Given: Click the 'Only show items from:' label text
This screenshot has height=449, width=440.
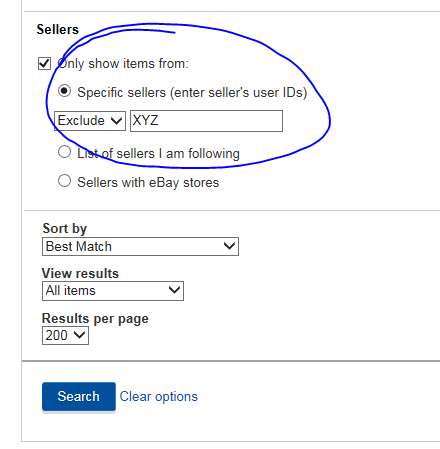Looking at the screenshot, I should (123, 63).
